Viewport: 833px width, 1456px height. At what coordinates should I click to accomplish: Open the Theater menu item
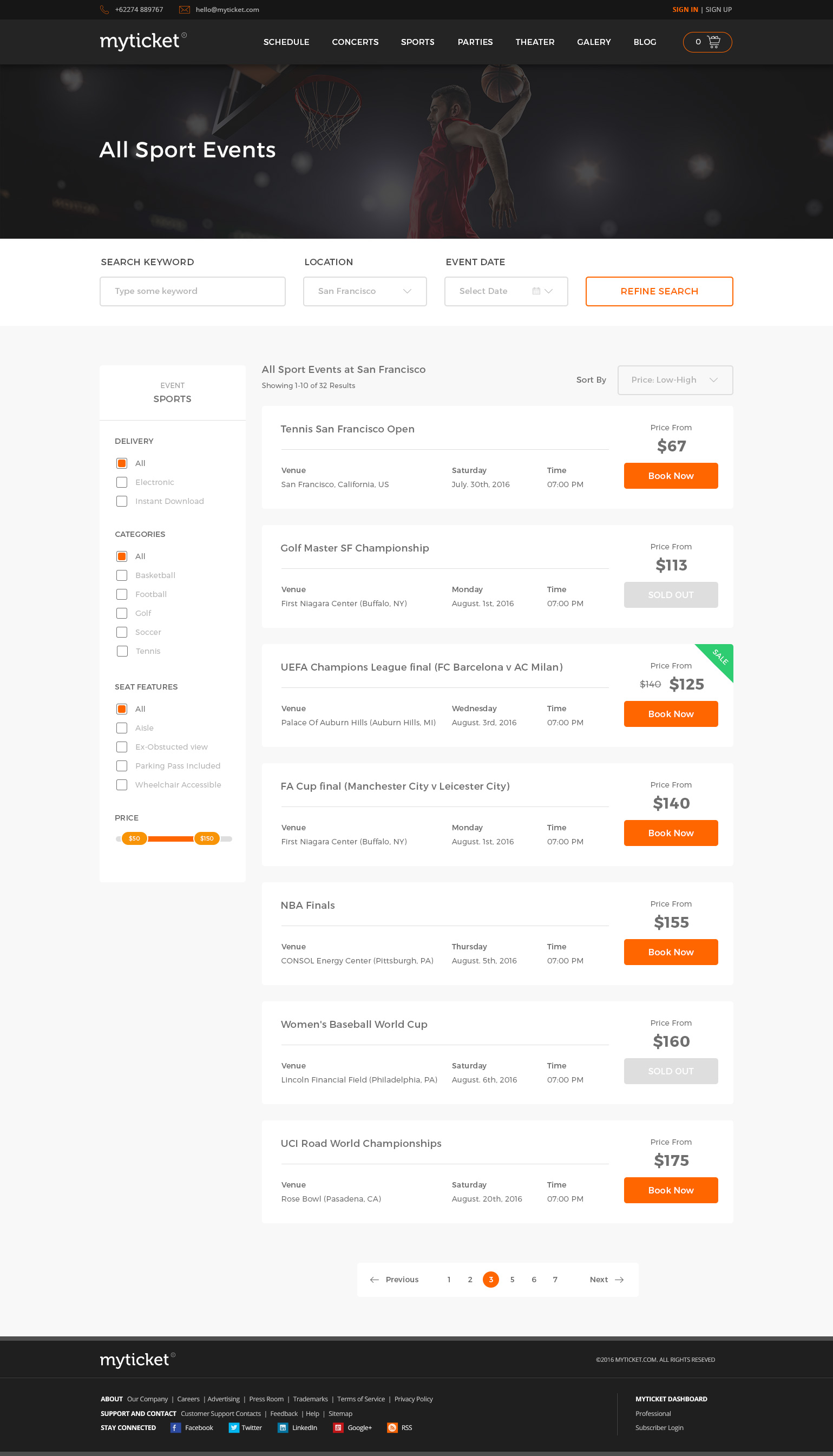534,42
